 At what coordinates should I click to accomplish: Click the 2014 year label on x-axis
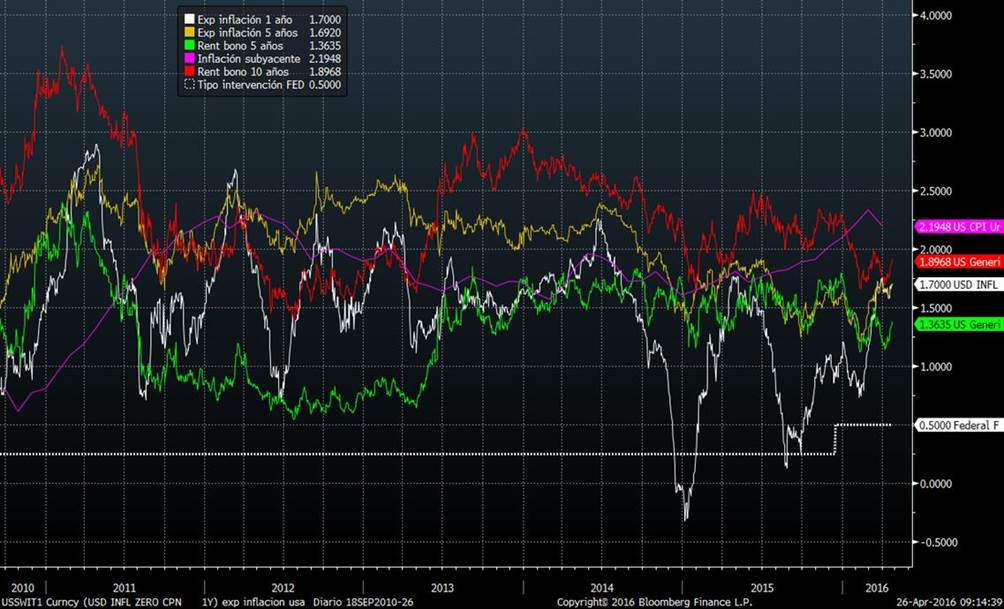[602, 587]
